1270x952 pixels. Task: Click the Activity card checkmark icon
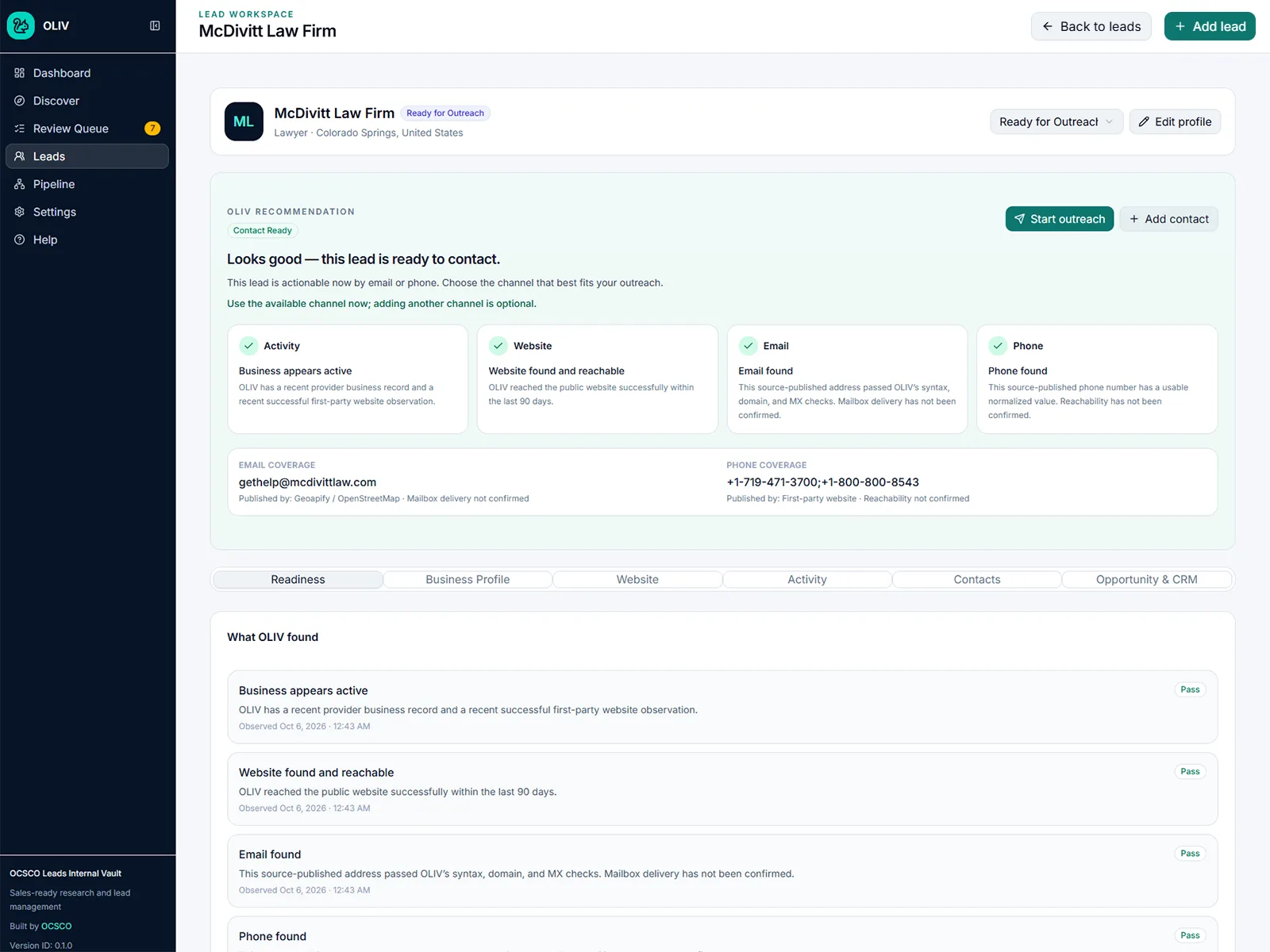point(248,346)
